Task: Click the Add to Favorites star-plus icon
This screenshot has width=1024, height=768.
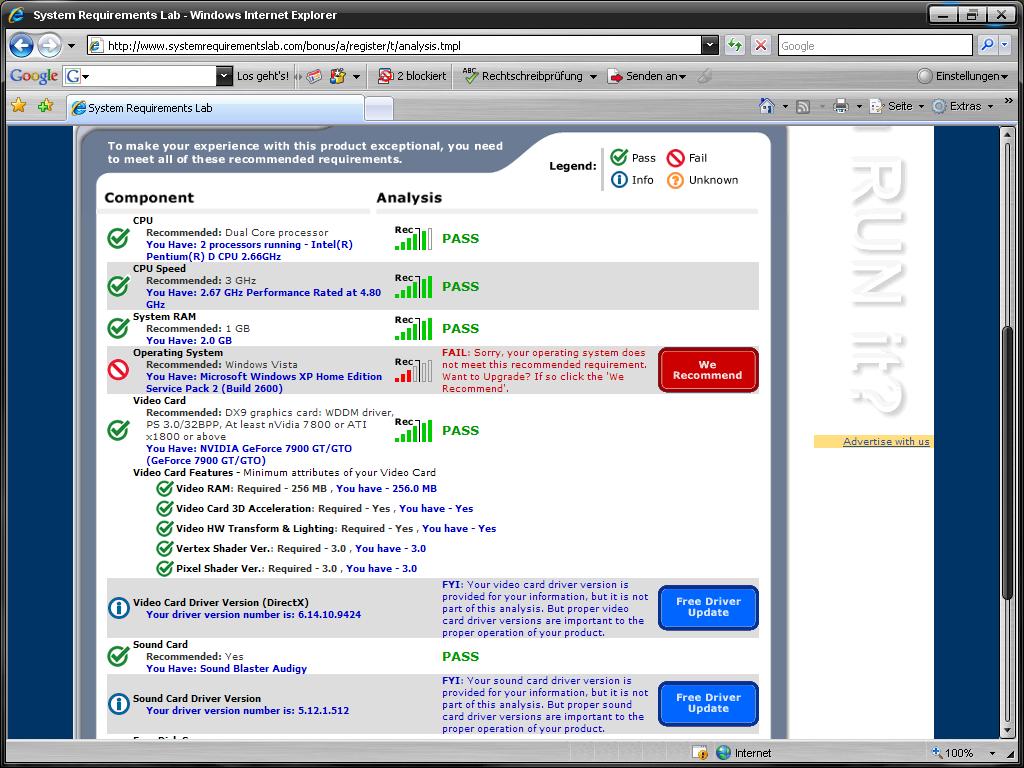Action: [46, 105]
